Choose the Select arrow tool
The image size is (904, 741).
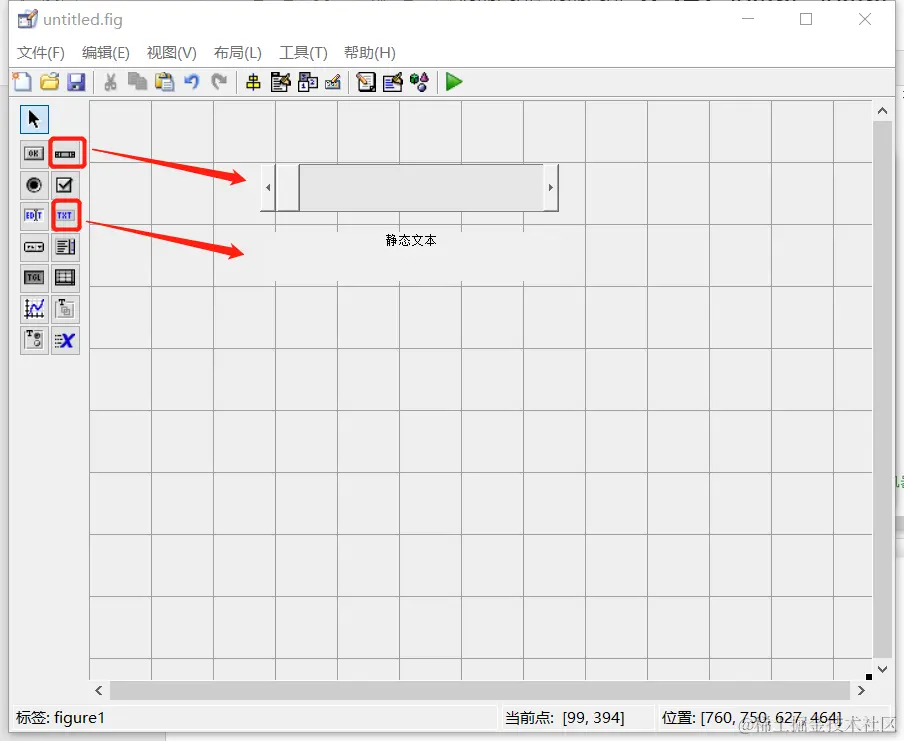(34, 119)
